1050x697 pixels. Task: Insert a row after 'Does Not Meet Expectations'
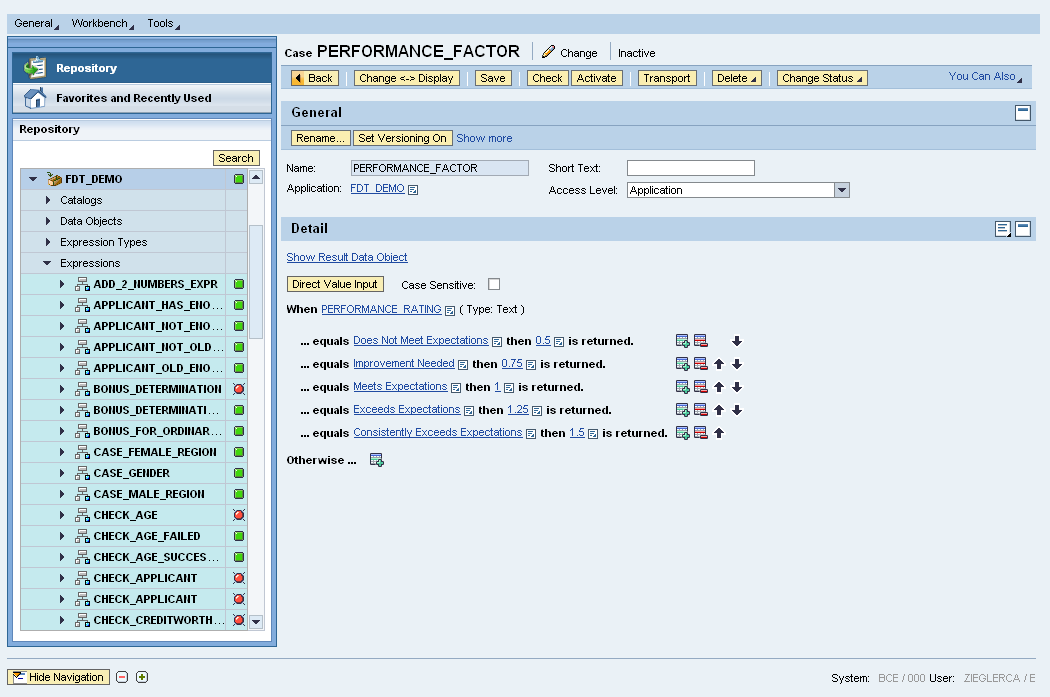tap(682, 341)
